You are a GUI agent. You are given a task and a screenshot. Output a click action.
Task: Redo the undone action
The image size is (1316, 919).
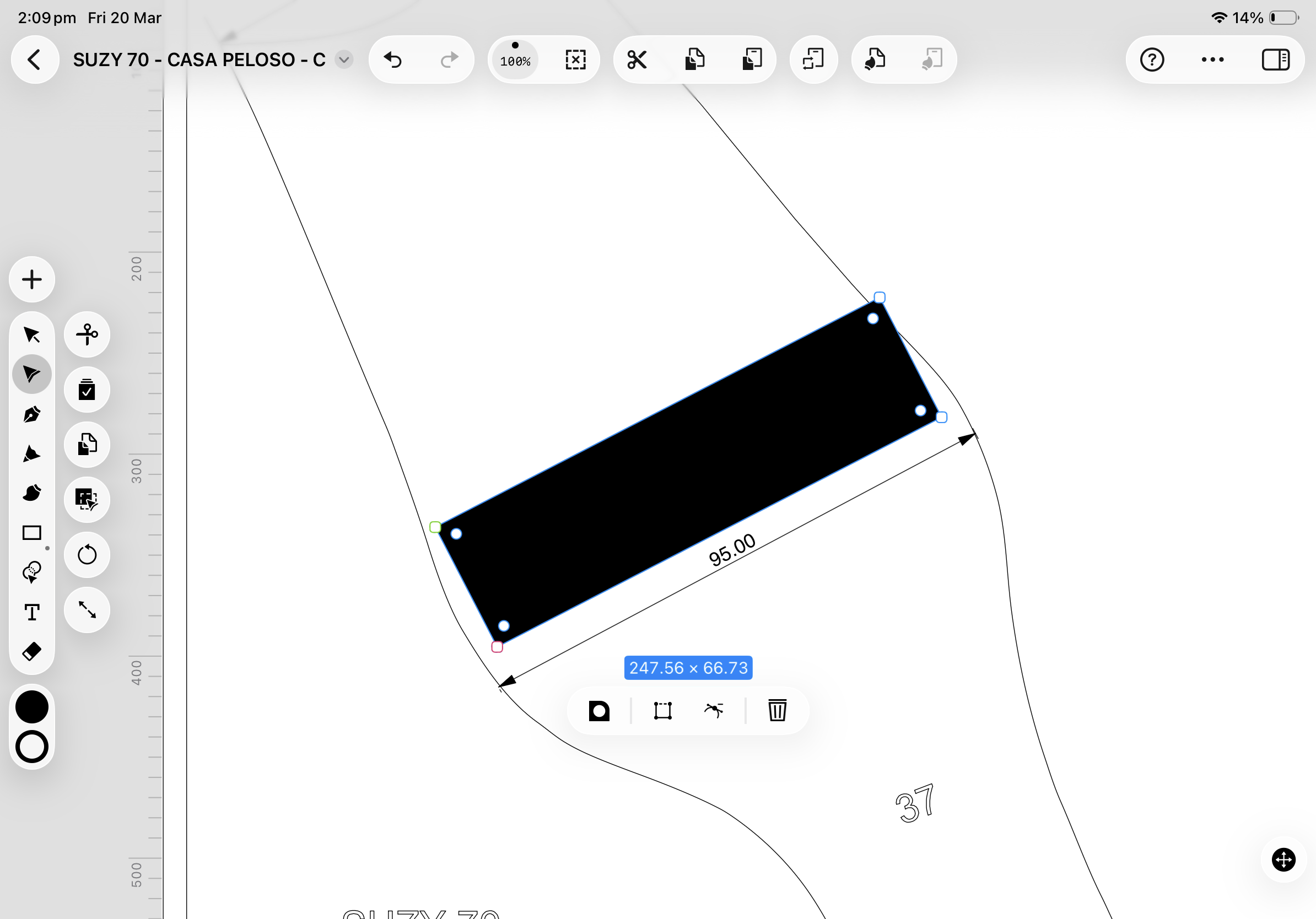click(449, 60)
